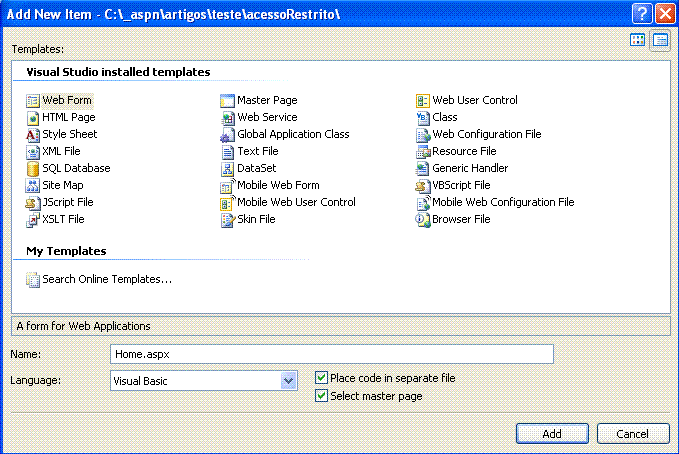This screenshot has width=679, height=454.
Task: Choose the Global Application Class icon
Action: click(227, 134)
